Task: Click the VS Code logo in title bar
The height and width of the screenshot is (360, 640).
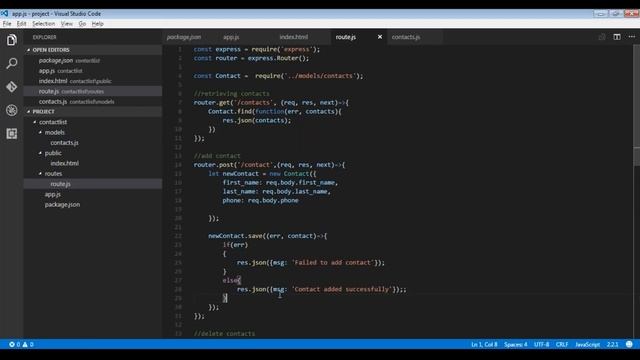Action: click(4, 13)
